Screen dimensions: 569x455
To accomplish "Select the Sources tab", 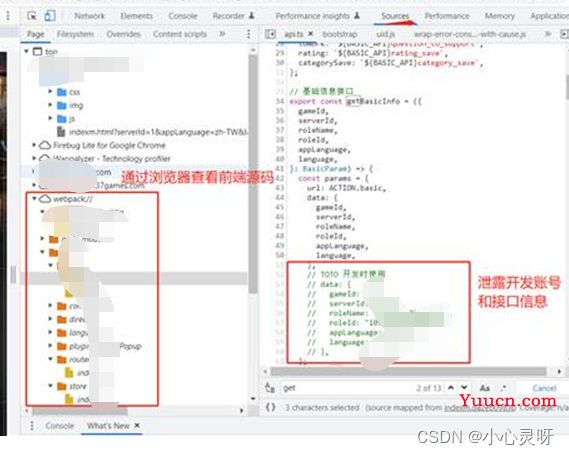I will click(x=395, y=16).
